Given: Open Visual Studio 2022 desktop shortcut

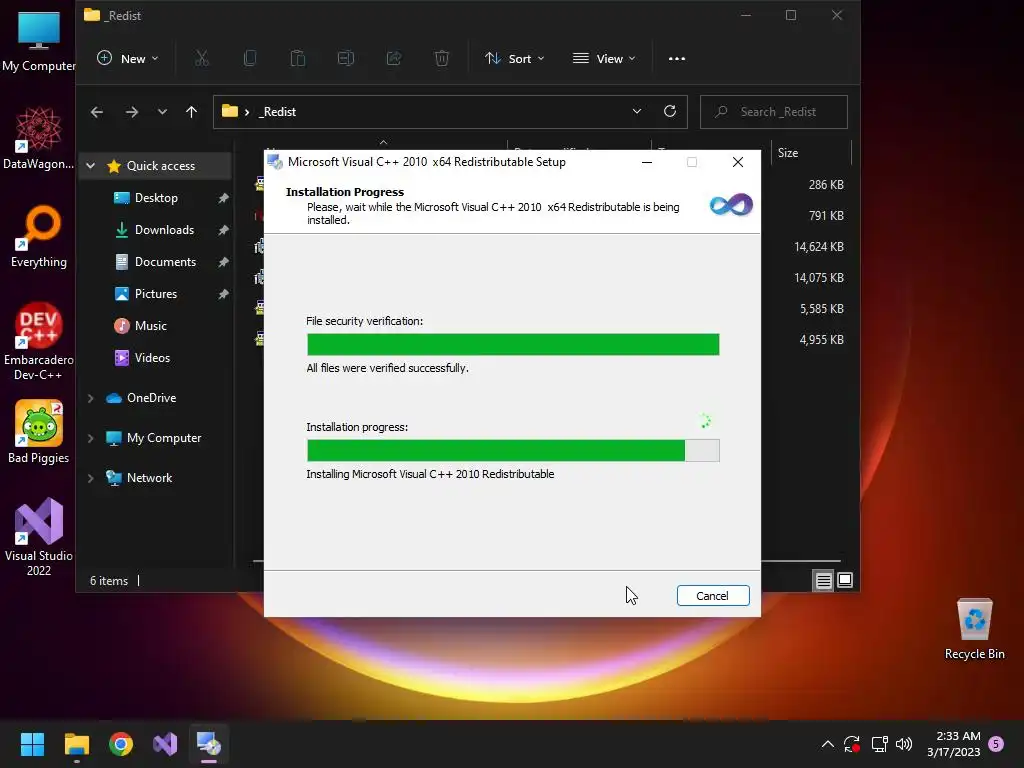Looking at the screenshot, I should pos(39,537).
